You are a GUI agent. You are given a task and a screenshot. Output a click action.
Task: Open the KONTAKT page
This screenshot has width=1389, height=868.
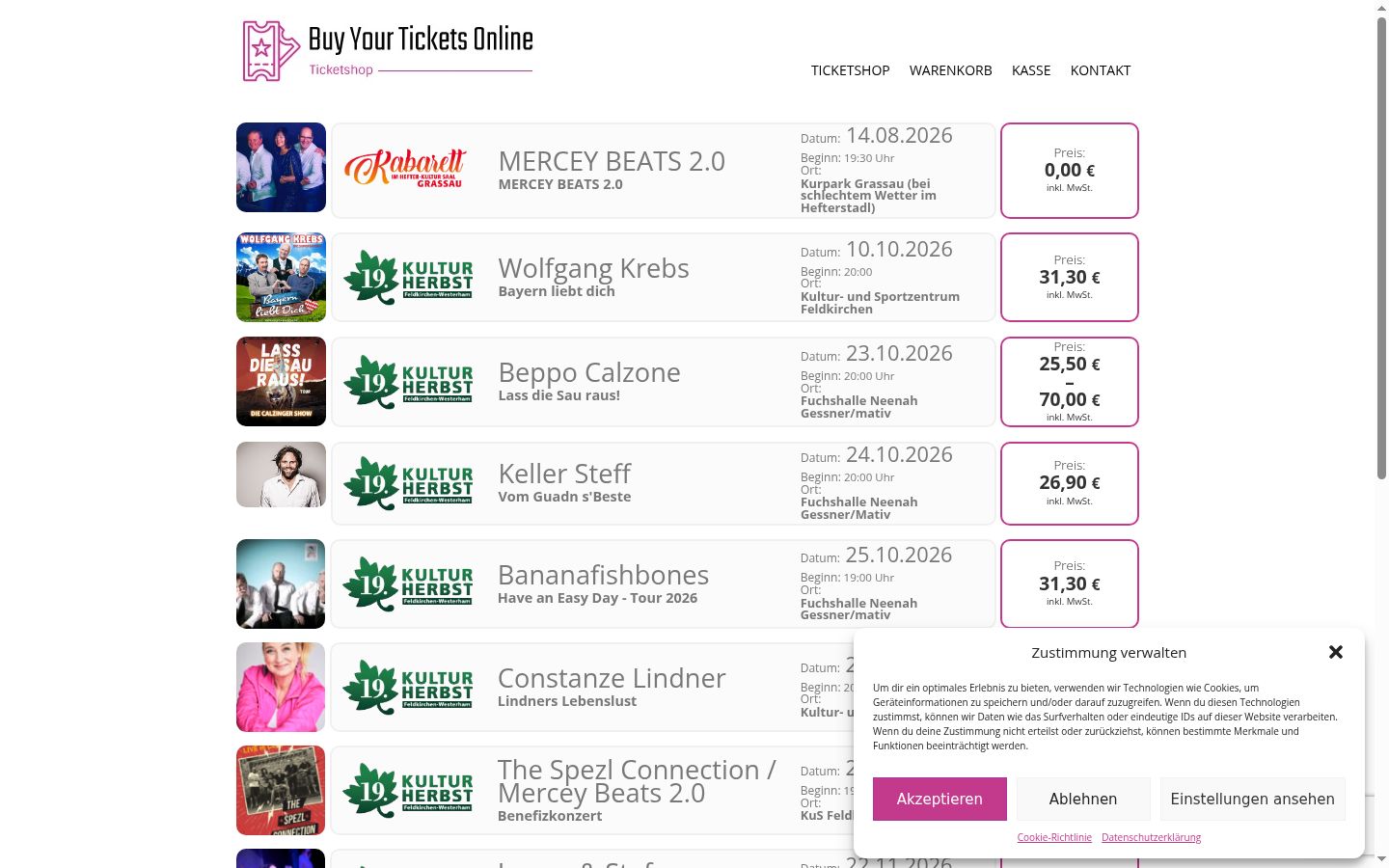pyautogui.click(x=1101, y=70)
